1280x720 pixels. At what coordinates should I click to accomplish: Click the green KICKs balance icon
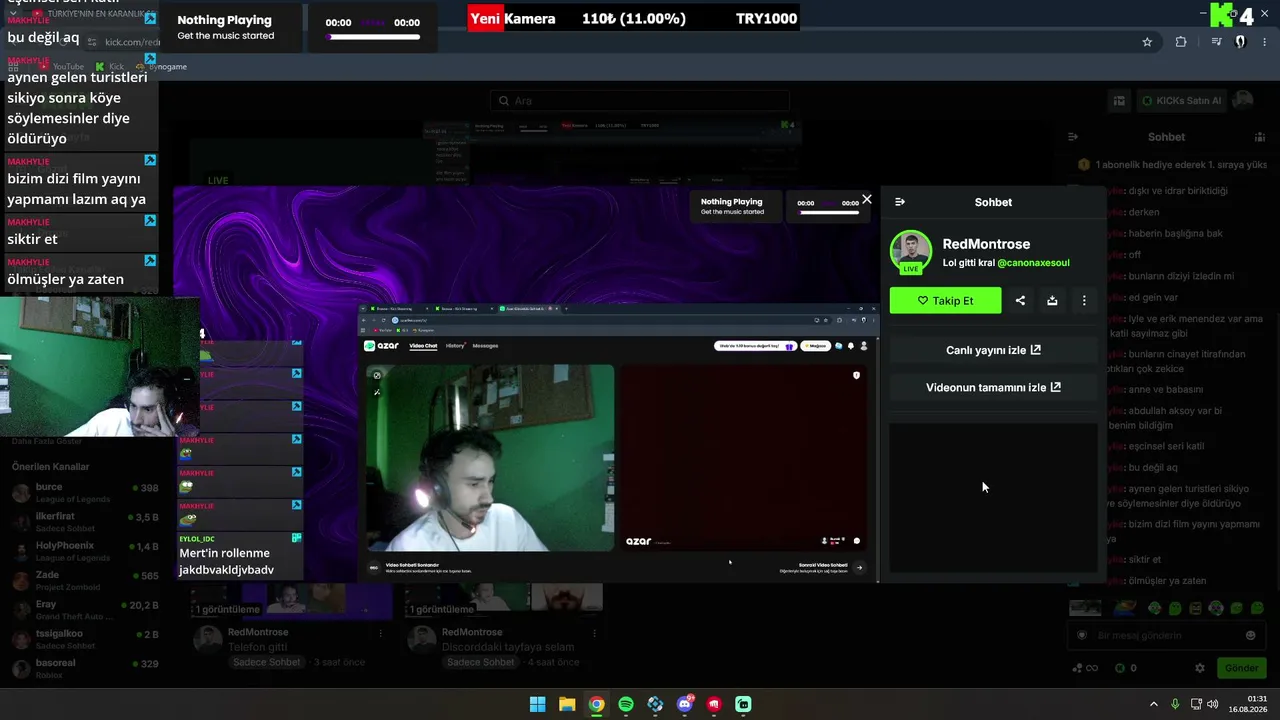(x=1120, y=668)
